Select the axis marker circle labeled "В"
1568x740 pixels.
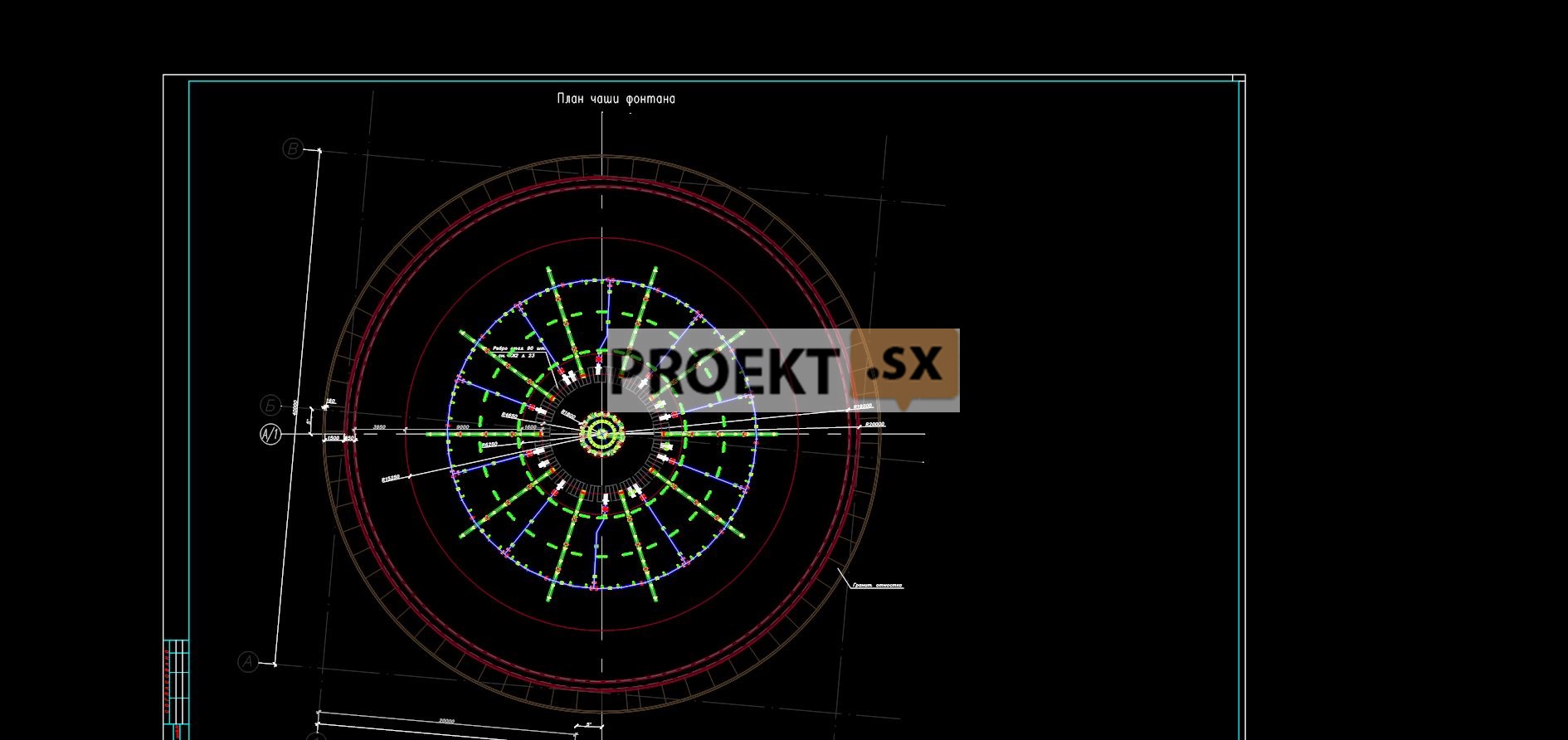(x=292, y=148)
